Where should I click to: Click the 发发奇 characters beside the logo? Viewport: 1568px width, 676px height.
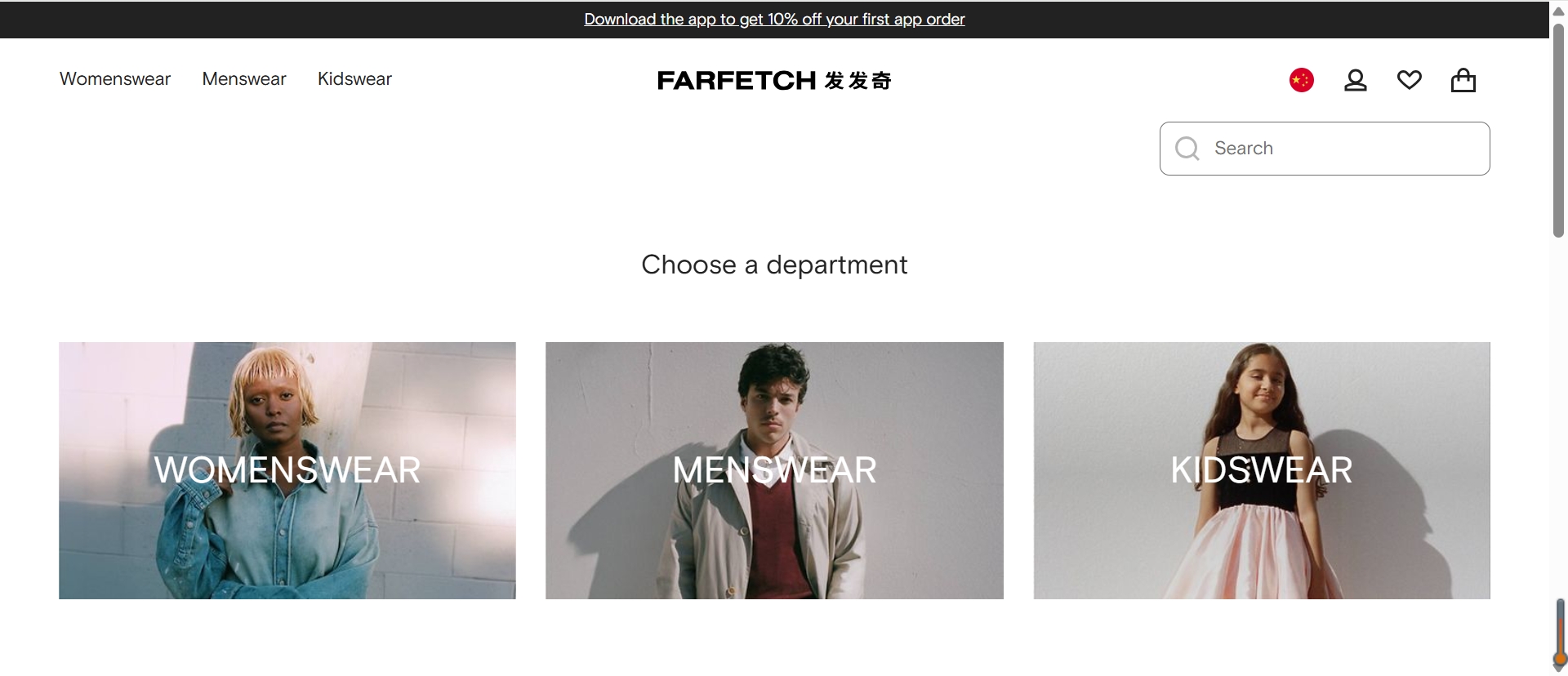[858, 80]
